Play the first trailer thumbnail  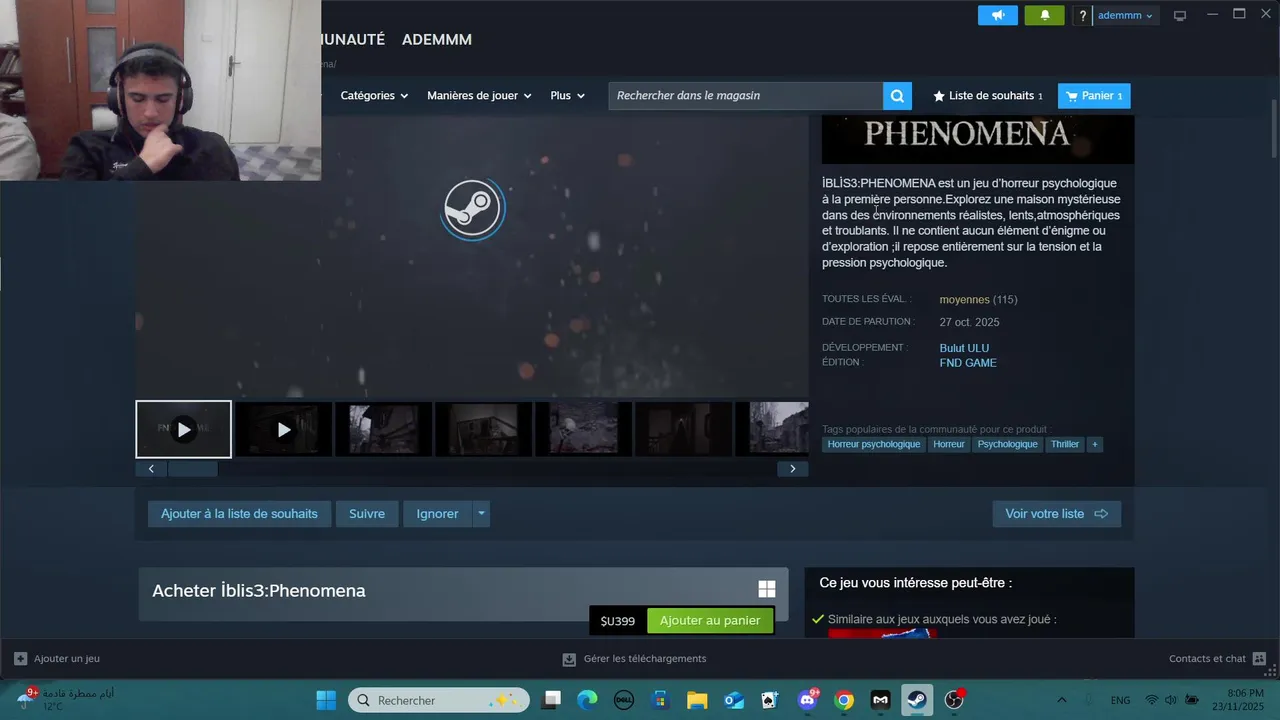coord(184,429)
